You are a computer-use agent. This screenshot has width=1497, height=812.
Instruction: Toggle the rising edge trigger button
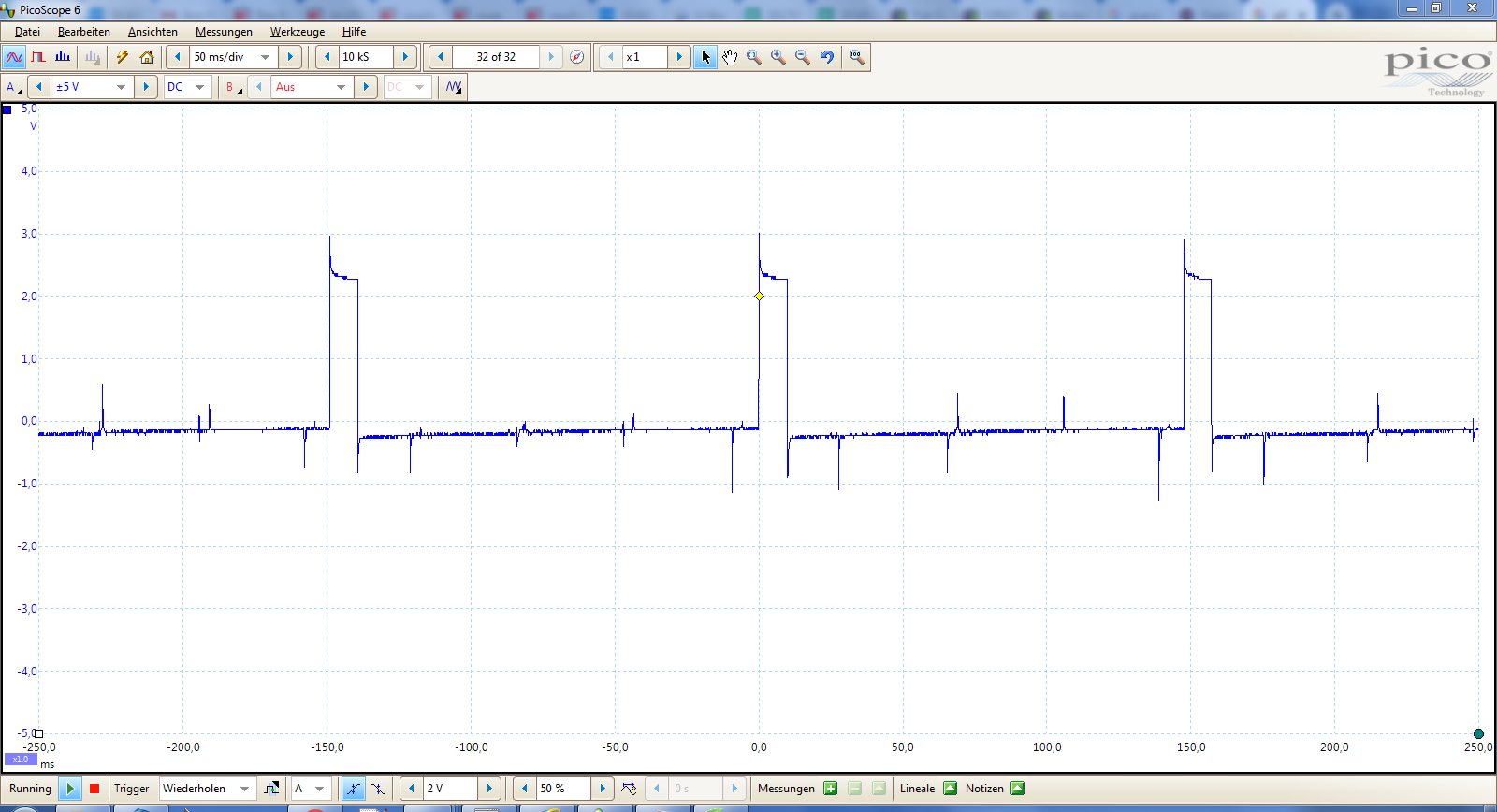[x=353, y=789]
